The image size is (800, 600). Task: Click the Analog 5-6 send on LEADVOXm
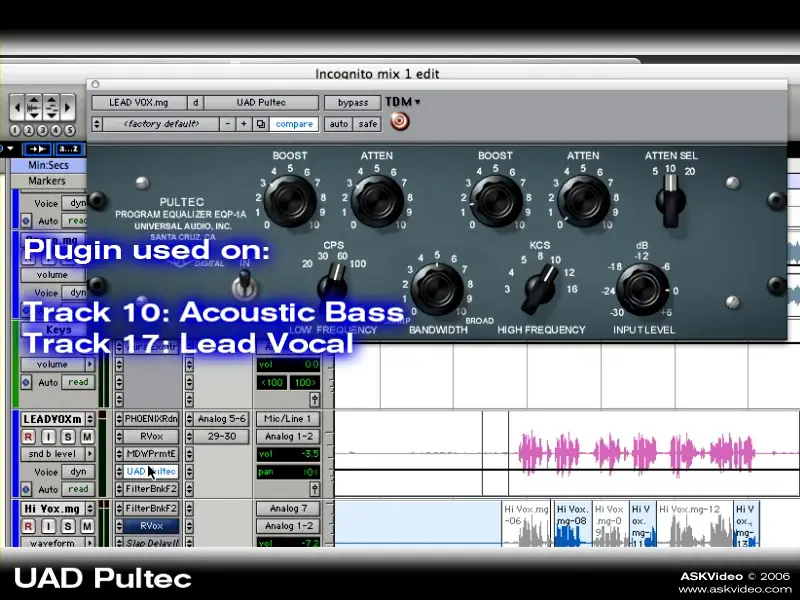coord(221,419)
